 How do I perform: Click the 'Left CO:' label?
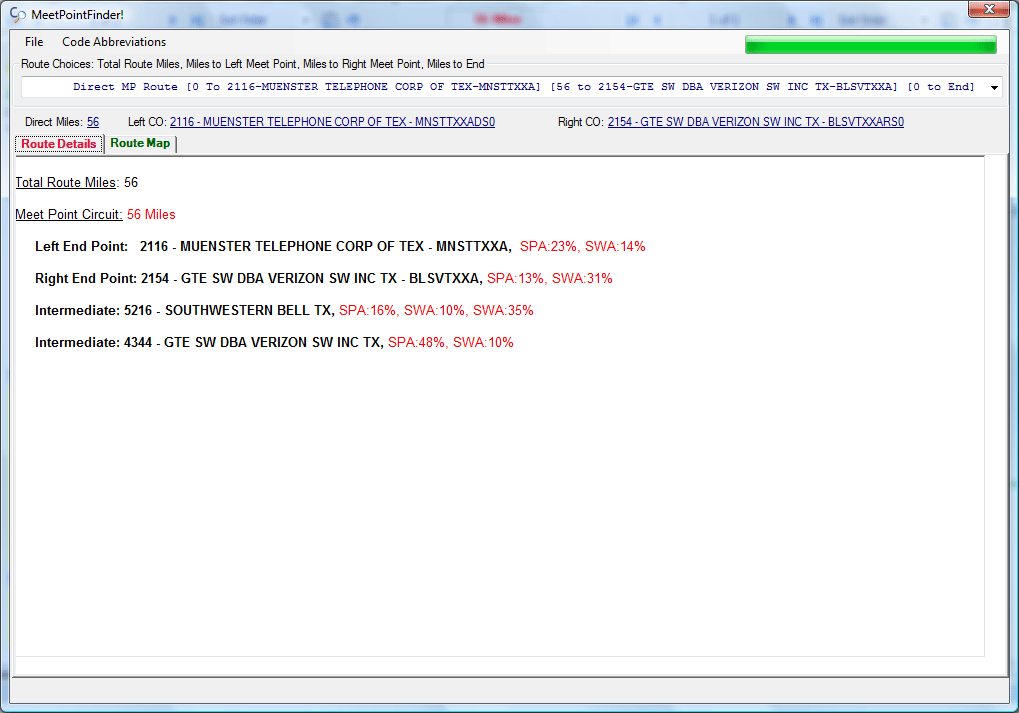click(x=147, y=122)
